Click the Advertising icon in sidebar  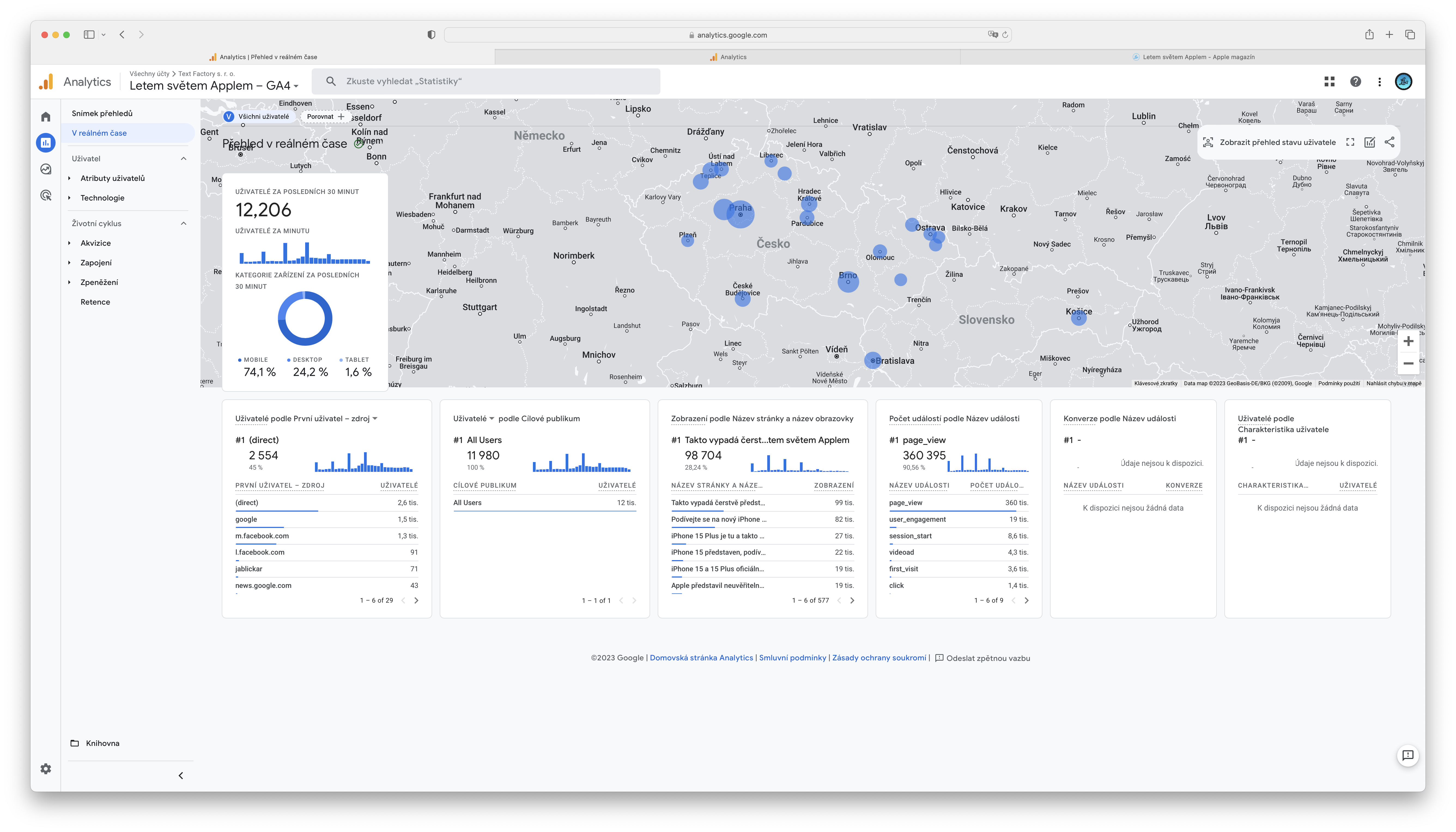click(46, 195)
